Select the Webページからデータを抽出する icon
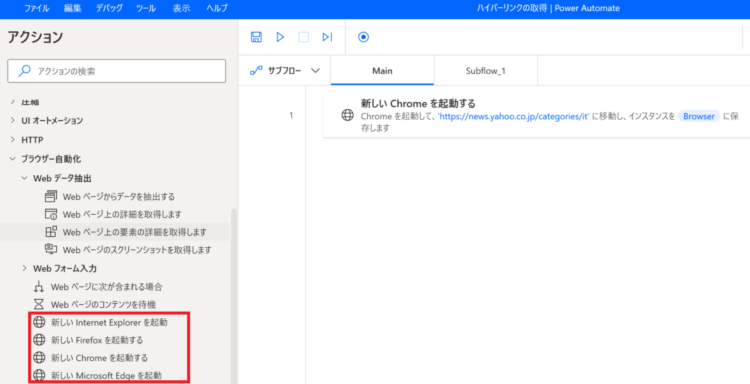This screenshot has height=384, width=750. (x=51, y=196)
